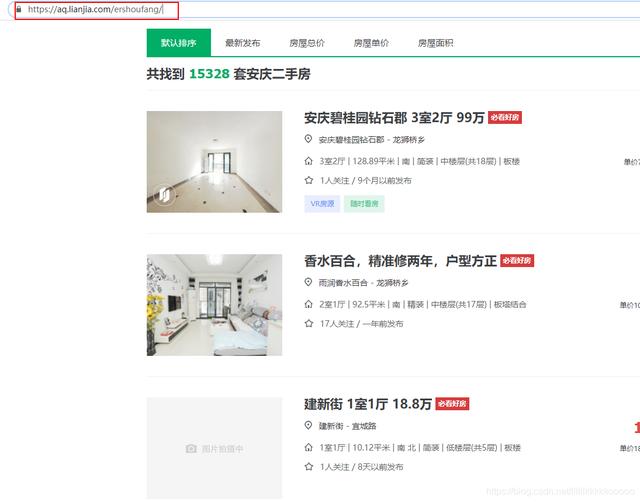The image size is (640, 502).
Task: Click star follow icon beside 17人关注
Action: [x=309, y=323]
